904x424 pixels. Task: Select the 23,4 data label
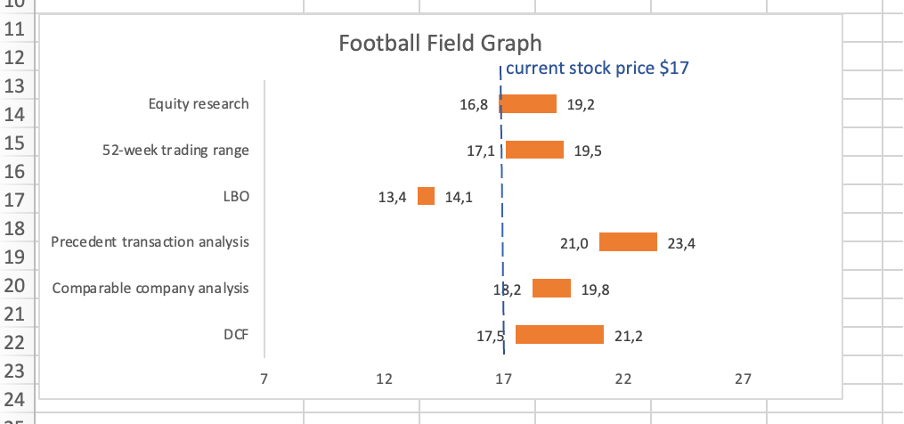[x=681, y=243]
